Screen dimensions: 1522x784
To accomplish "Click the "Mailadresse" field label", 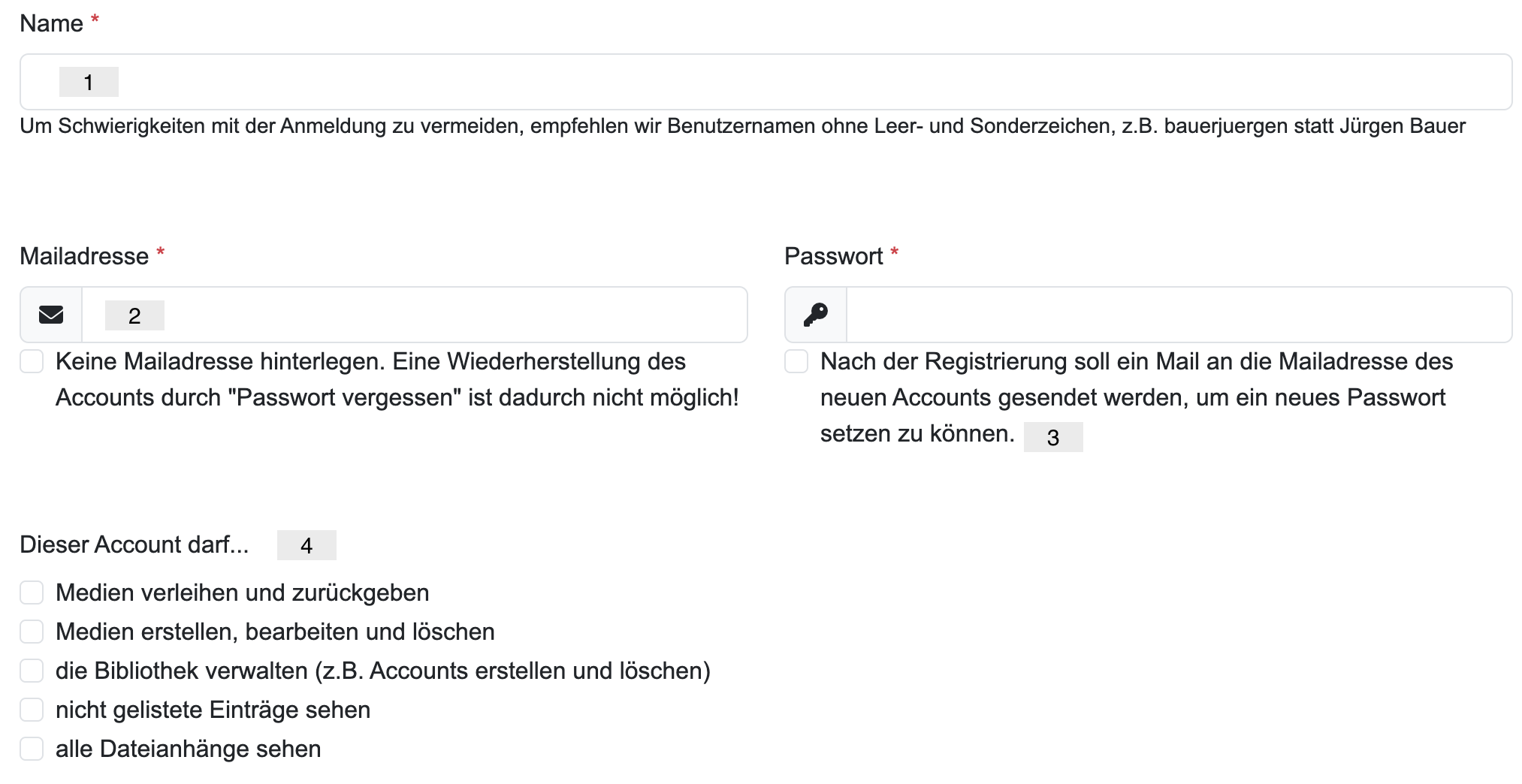I will tap(84, 257).
